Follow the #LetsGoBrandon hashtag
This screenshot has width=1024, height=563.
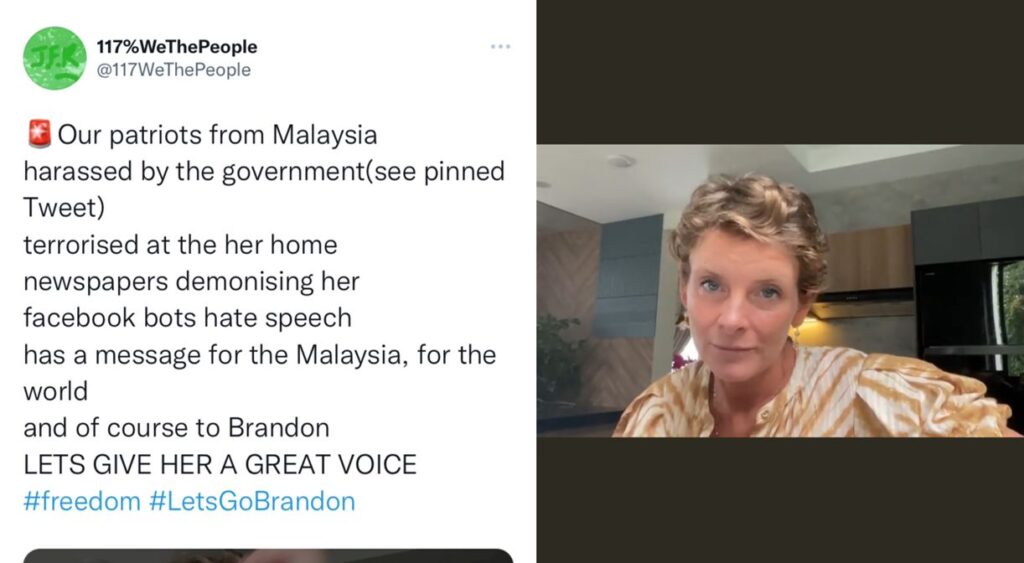point(252,502)
